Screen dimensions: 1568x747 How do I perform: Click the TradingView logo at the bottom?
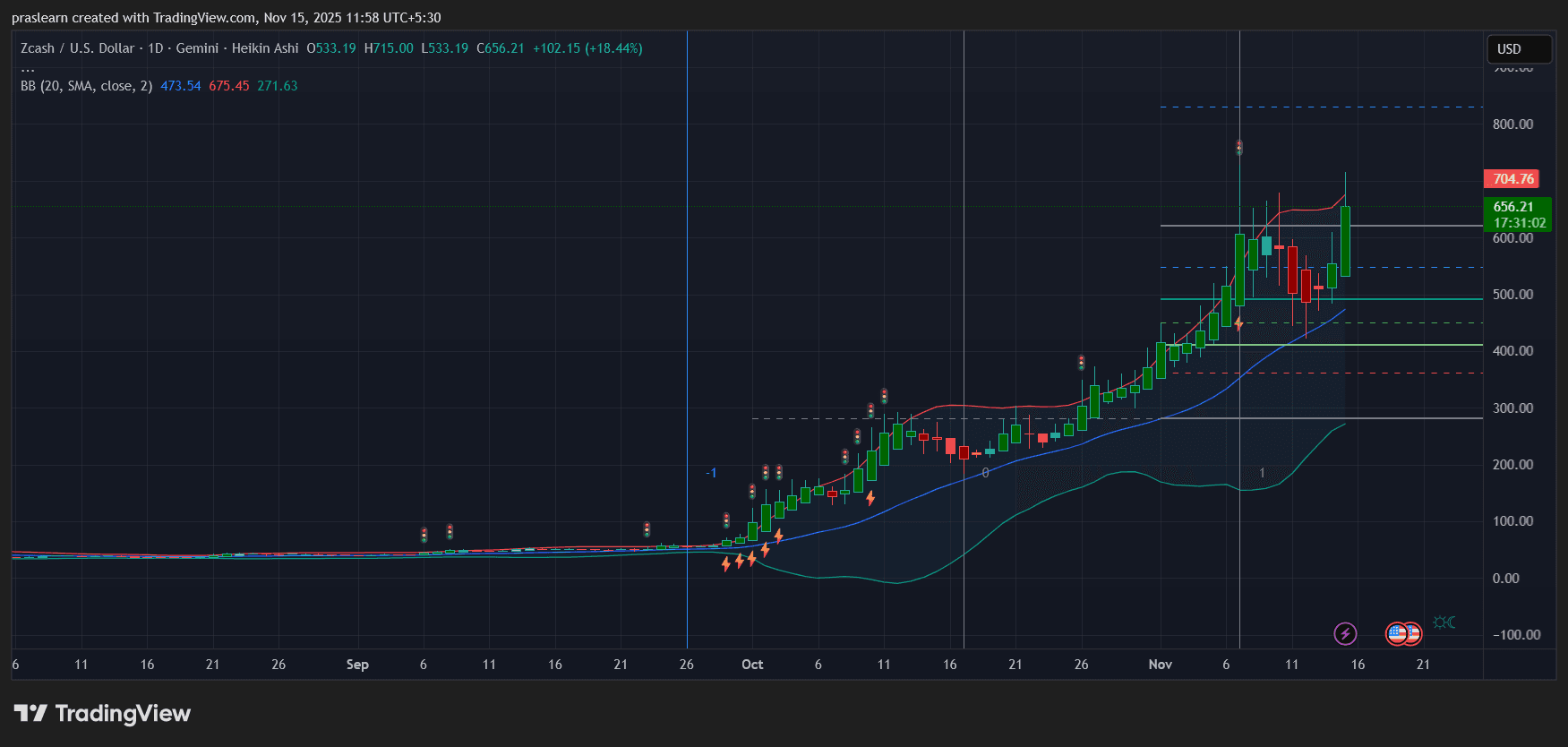pyautogui.click(x=102, y=714)
